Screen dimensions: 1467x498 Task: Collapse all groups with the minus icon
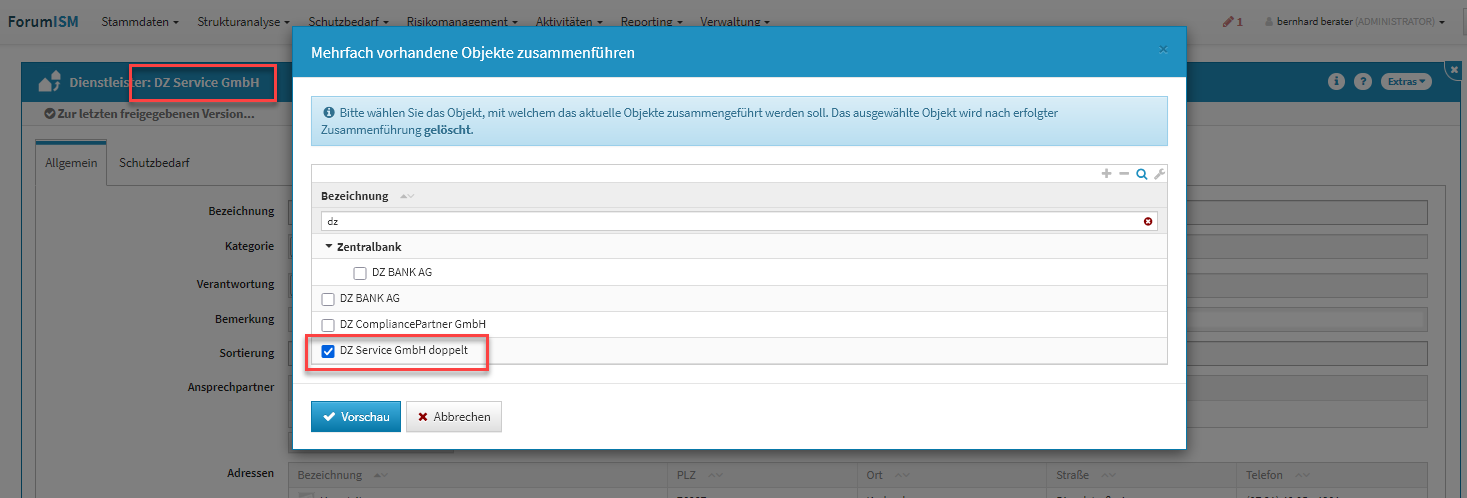(1124, 174)
